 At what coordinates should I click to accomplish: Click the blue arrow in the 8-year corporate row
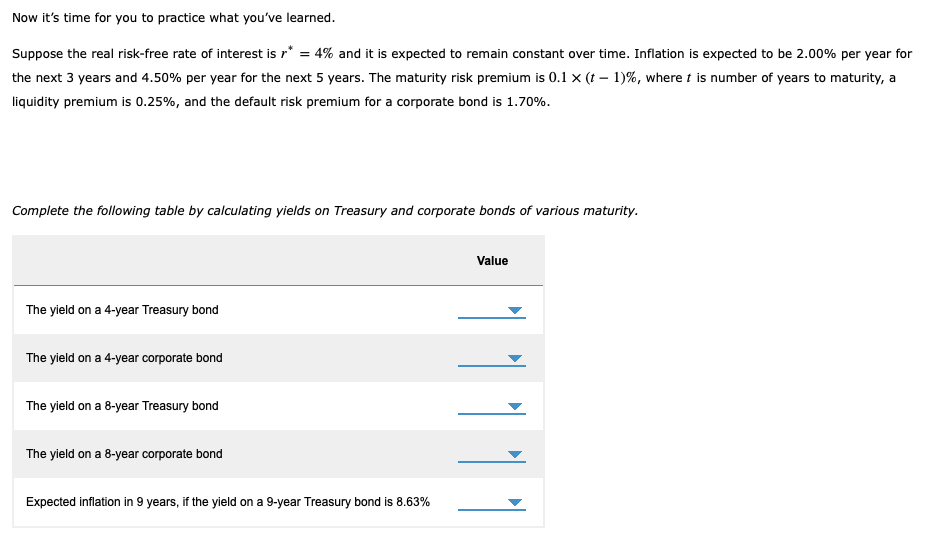tap(515, 455)
